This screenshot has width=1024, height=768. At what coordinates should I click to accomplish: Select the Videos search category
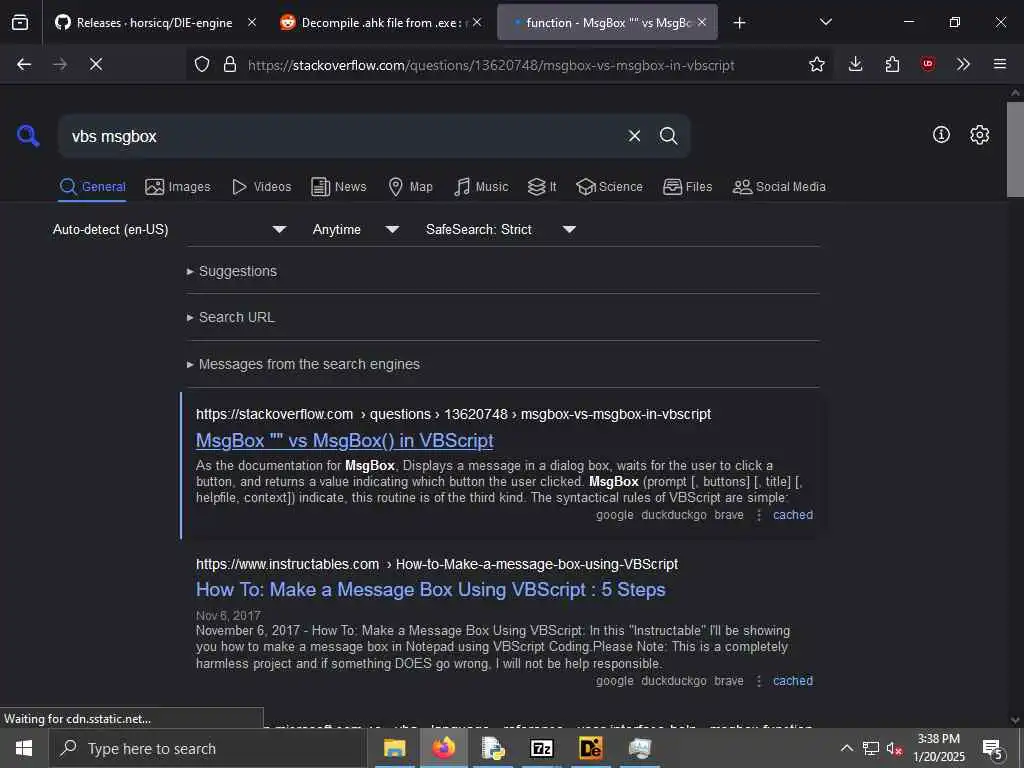click(262, 187)
